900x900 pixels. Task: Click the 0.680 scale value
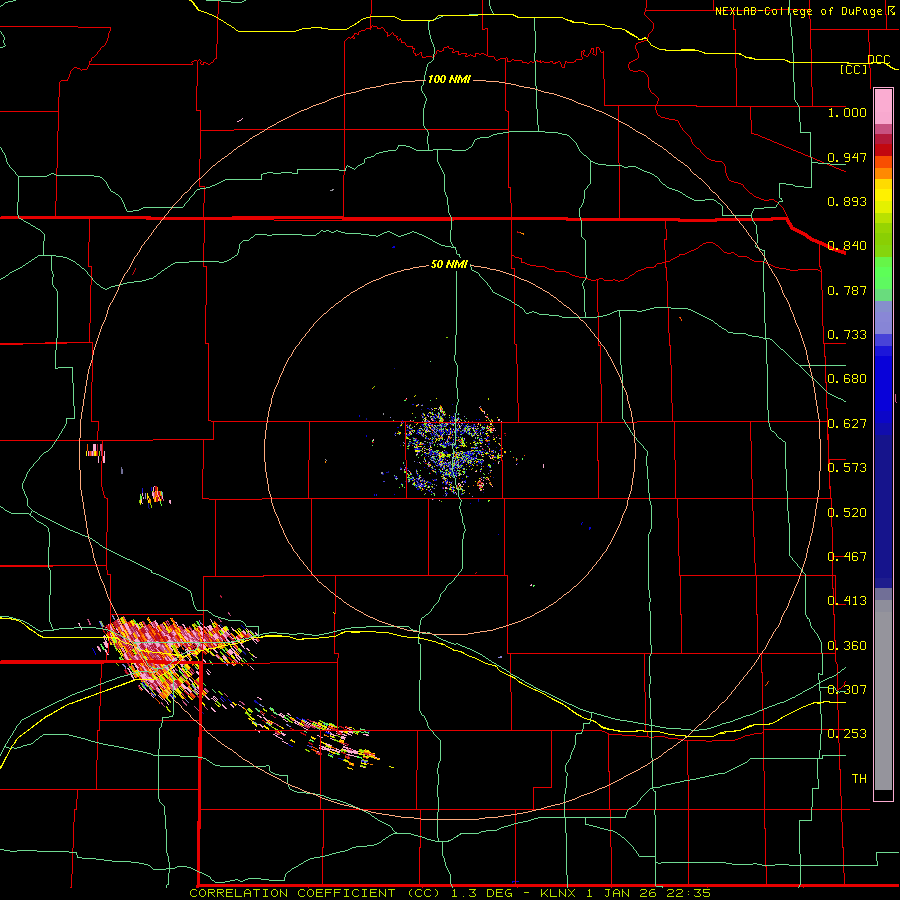point(847,379)
